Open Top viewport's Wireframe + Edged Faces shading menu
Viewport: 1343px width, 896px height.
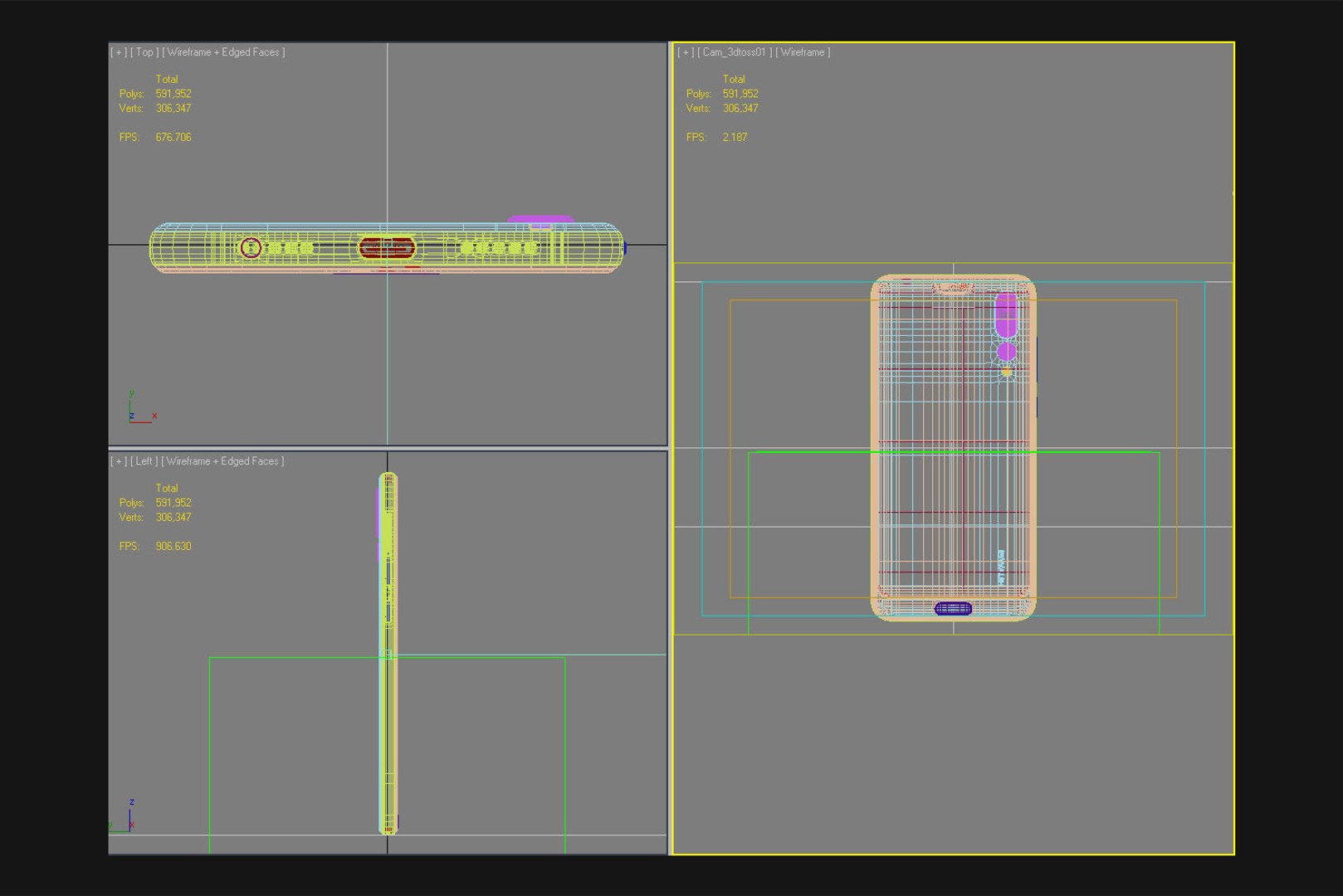click(223, 52)
